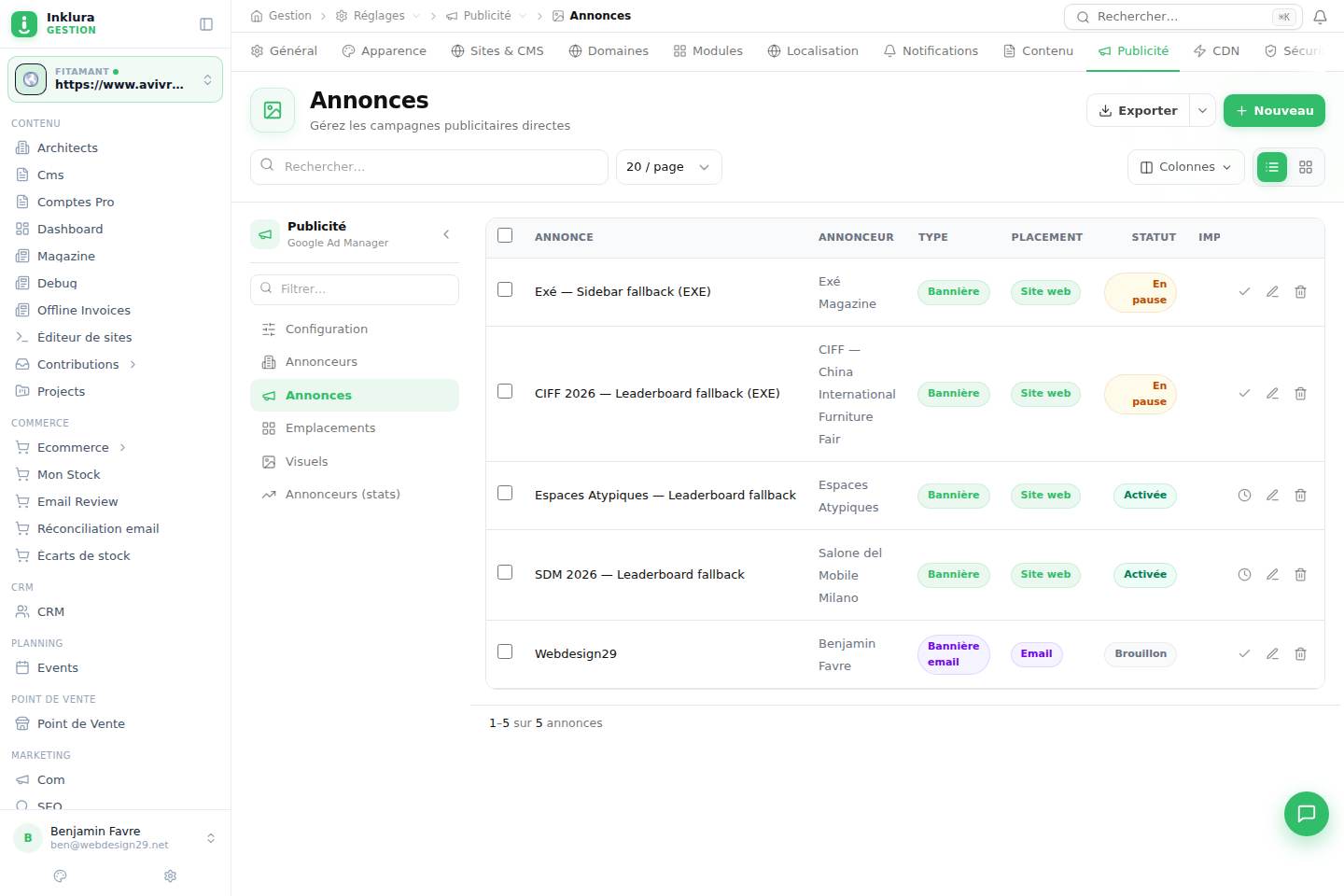This screenshot has height=896, width=1344.
Task: Expand the Colonnes columns dropdown
Action: (1185, 167)
